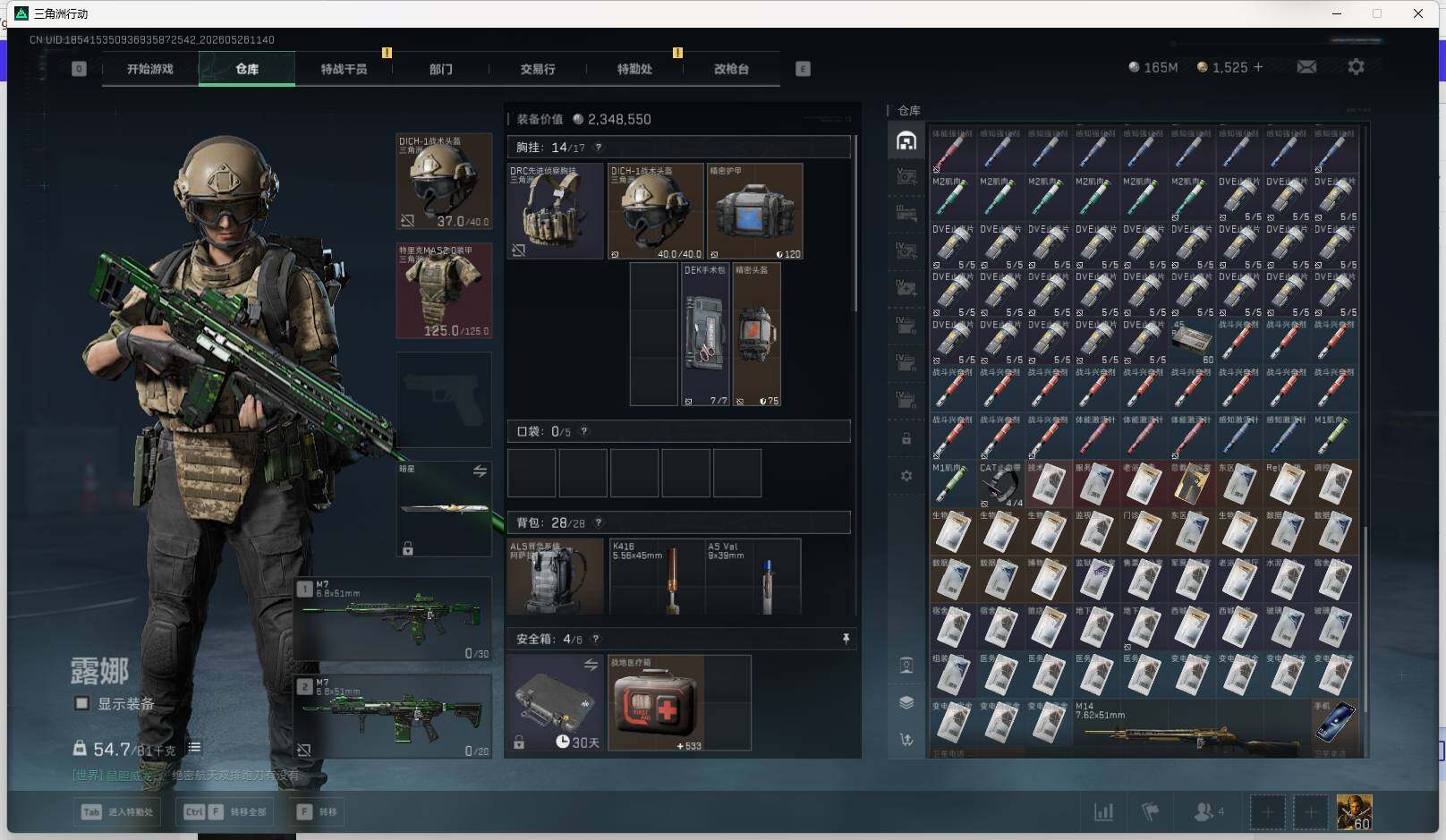Select the M7 weapon slot showing 0/30

click(x=394, y=619)
